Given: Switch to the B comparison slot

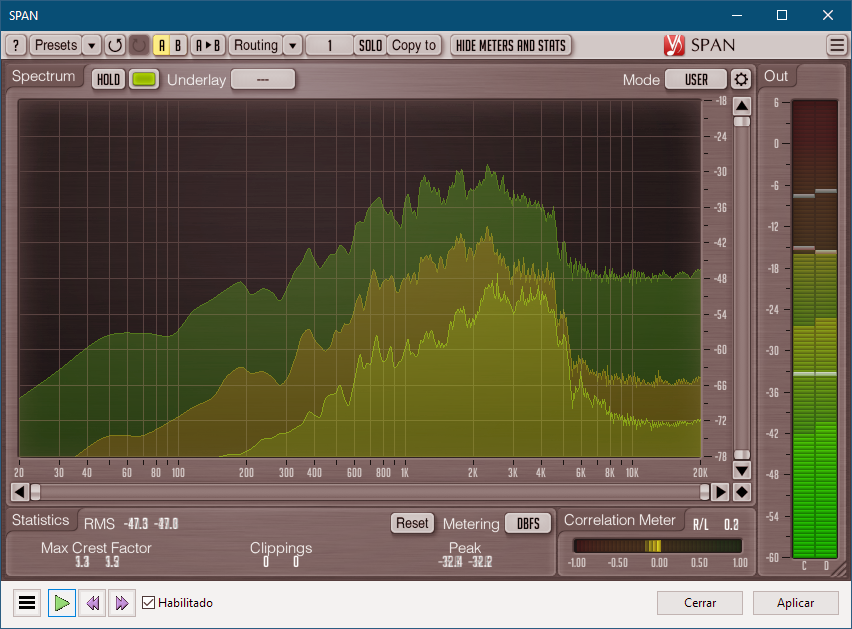Looking at the screenshot, I should 178,45.
